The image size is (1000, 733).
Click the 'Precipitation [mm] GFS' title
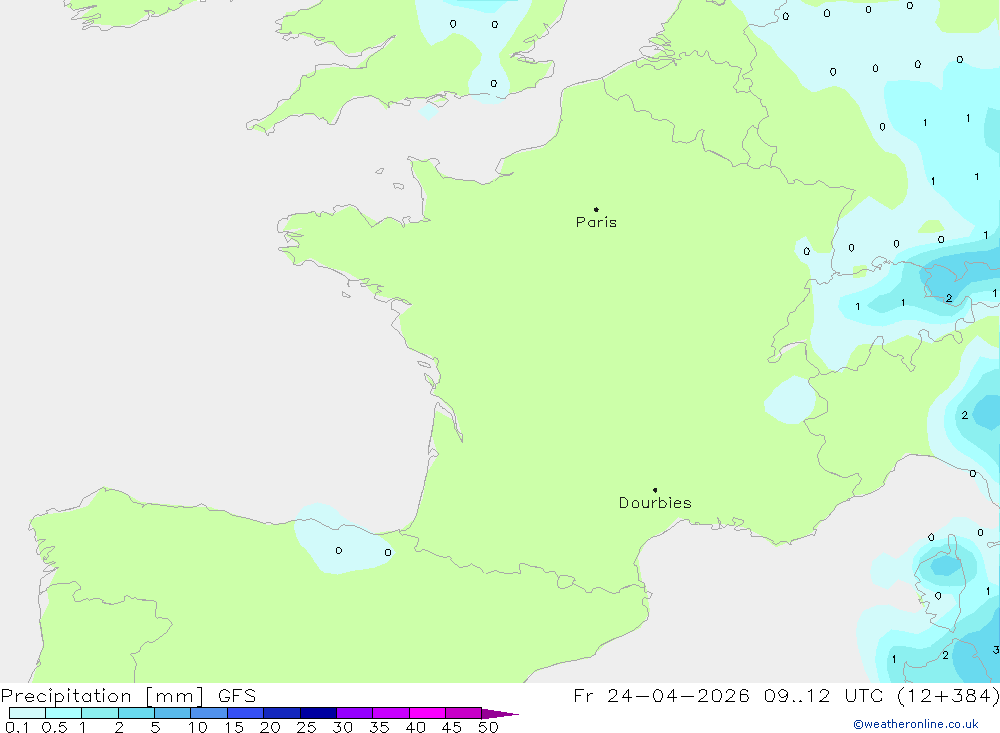pyautogui.click(x=128, y=695)
